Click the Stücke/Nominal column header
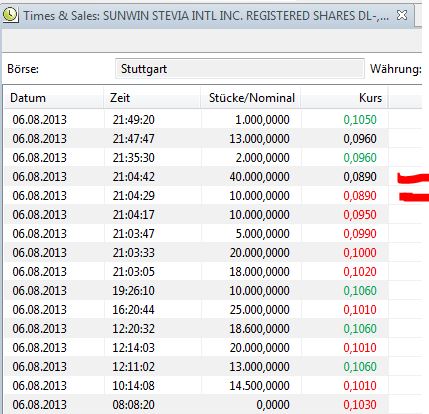Image resolution: width=429 pixels, height=414 pixels. tap(252, 98)
